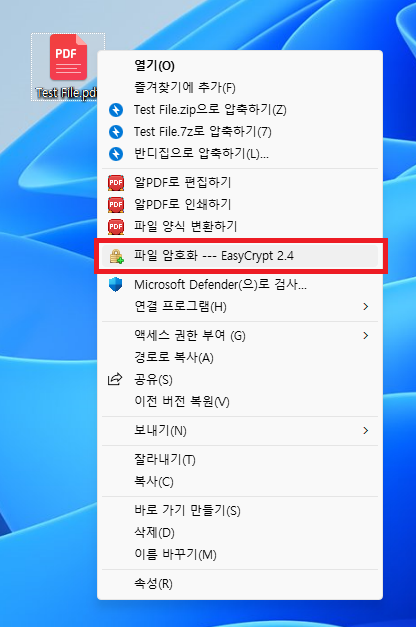Screen dimensions: 416x627
Task: Select 즐겨찾기에 추가(F)
Action: pyautogui.click(x=240, y=88)
